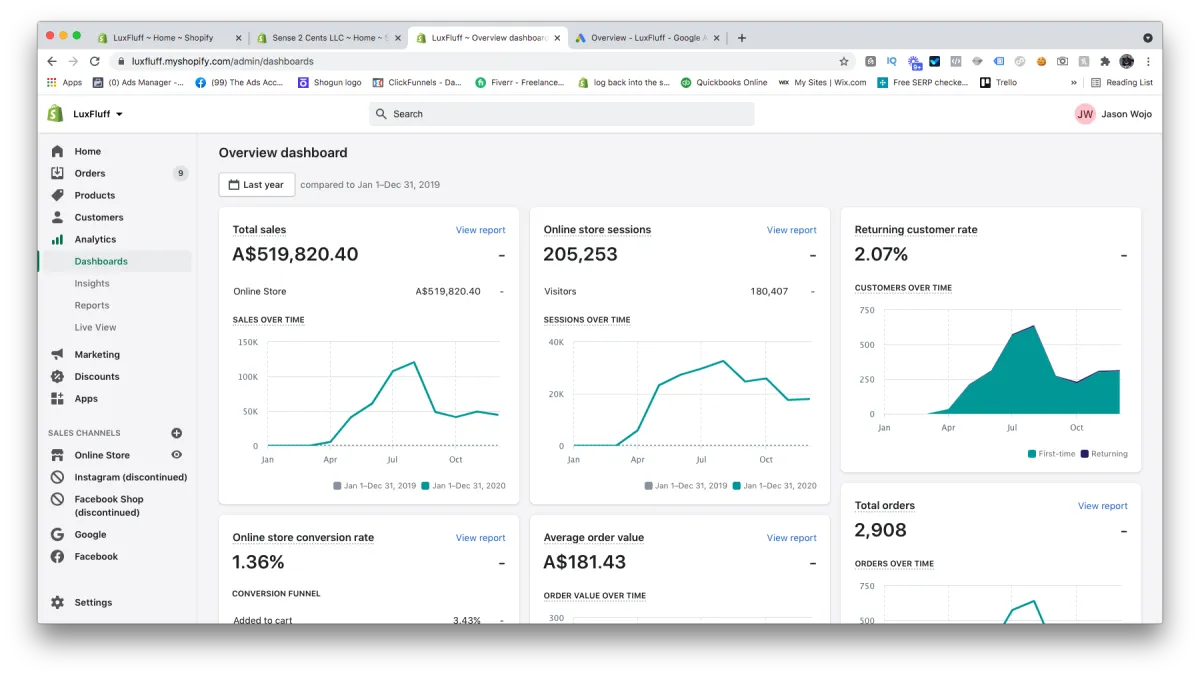
Task: Open Live View under Analytics
Action: click(x=95, y=327)
